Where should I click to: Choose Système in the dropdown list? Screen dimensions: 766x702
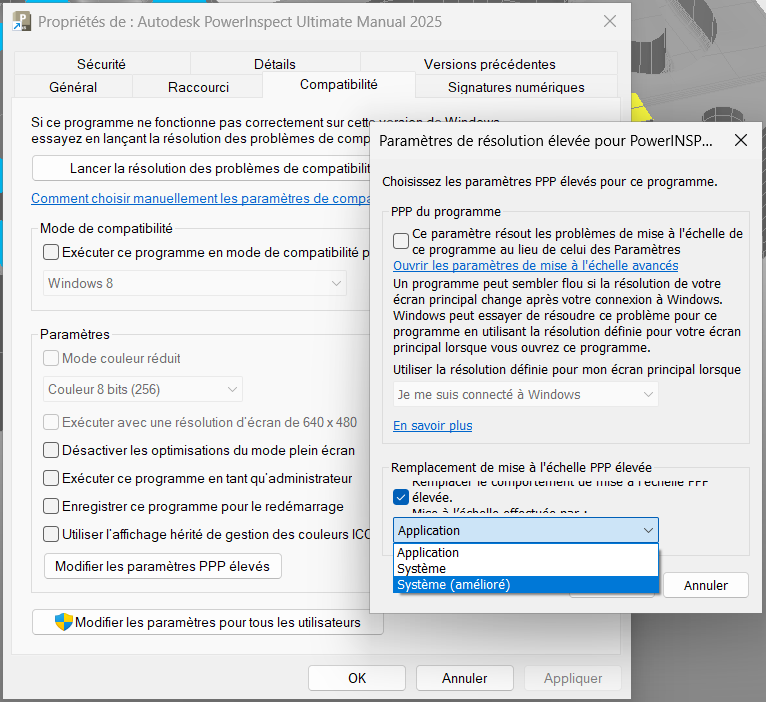pos(526,569)
